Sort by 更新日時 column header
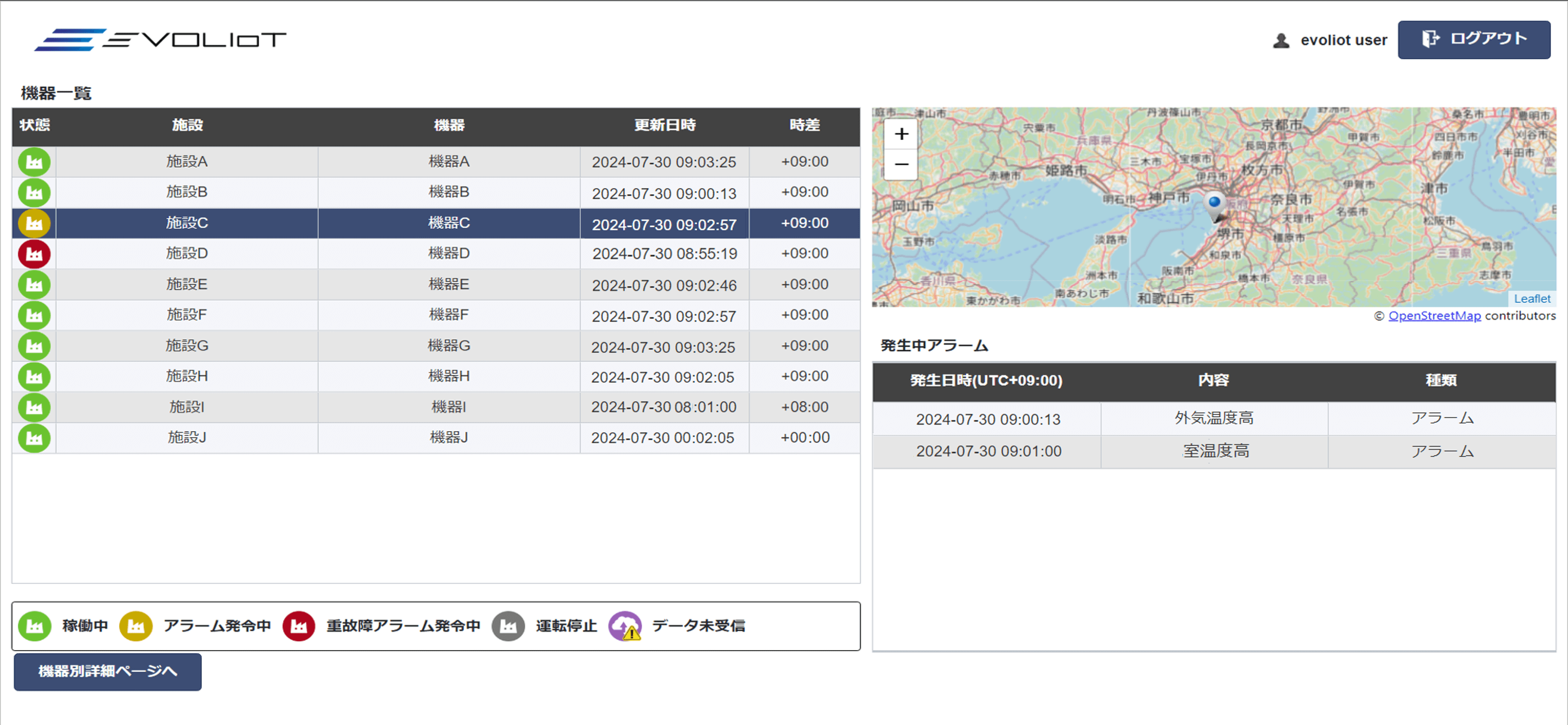 click(x=664, y=125)
